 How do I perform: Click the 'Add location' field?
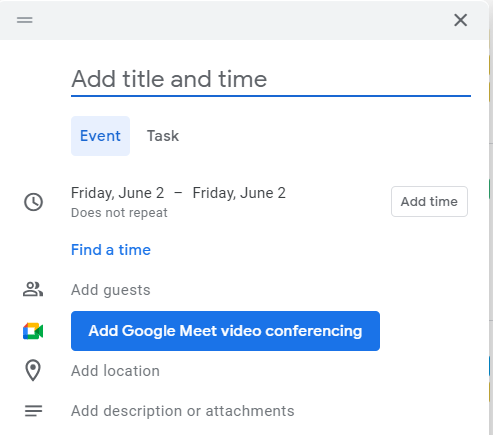pyautogui.click(x=115, y=371)
